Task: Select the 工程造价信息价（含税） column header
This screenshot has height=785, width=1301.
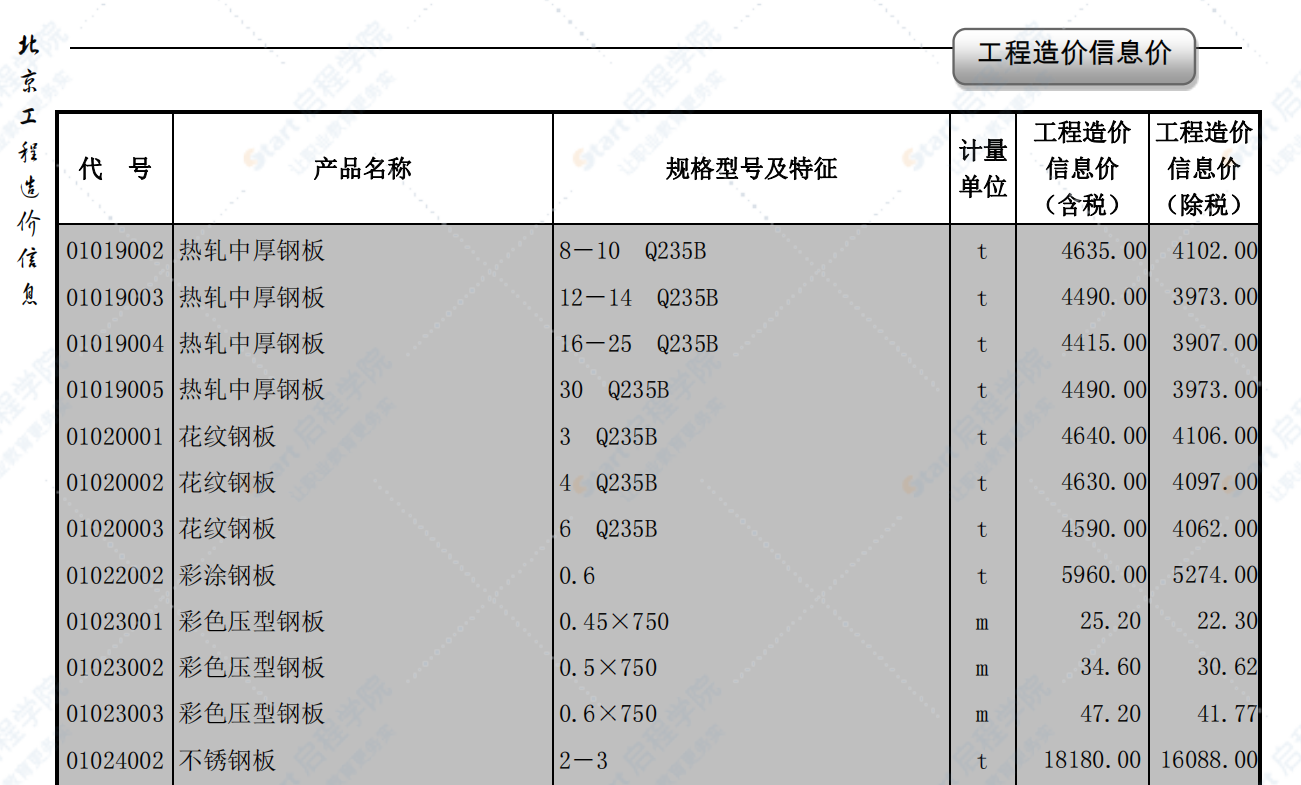Action: (x=1082, y=168)
